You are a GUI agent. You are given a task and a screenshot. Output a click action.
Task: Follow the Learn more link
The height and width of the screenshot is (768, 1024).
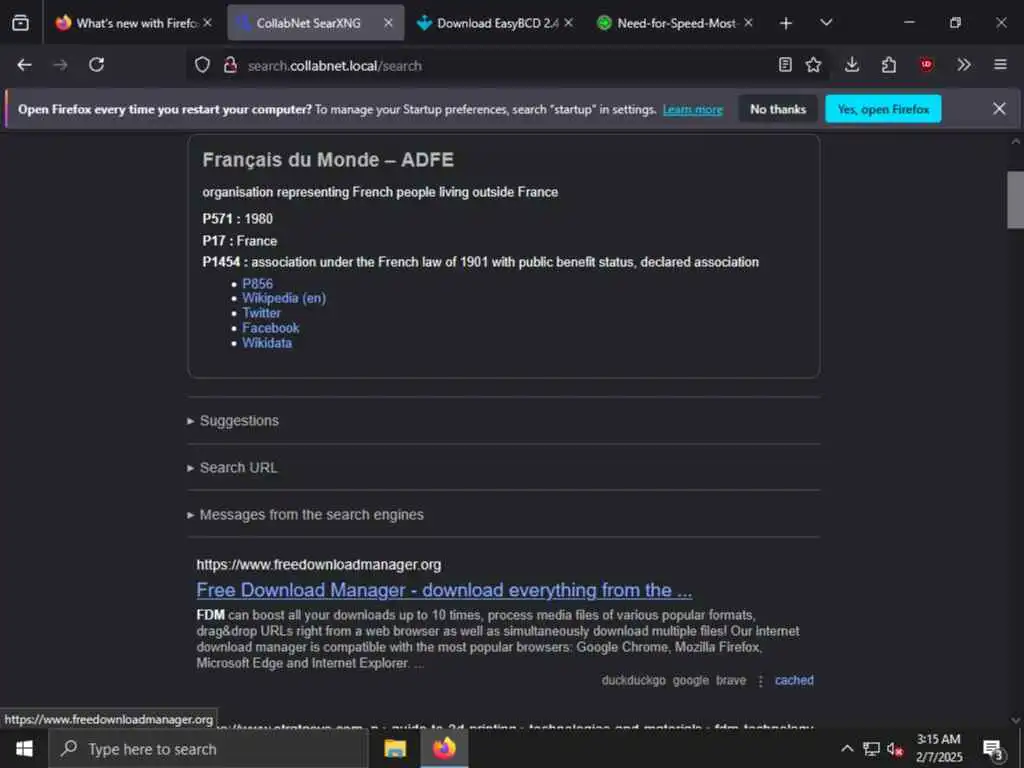coord(692,110)
